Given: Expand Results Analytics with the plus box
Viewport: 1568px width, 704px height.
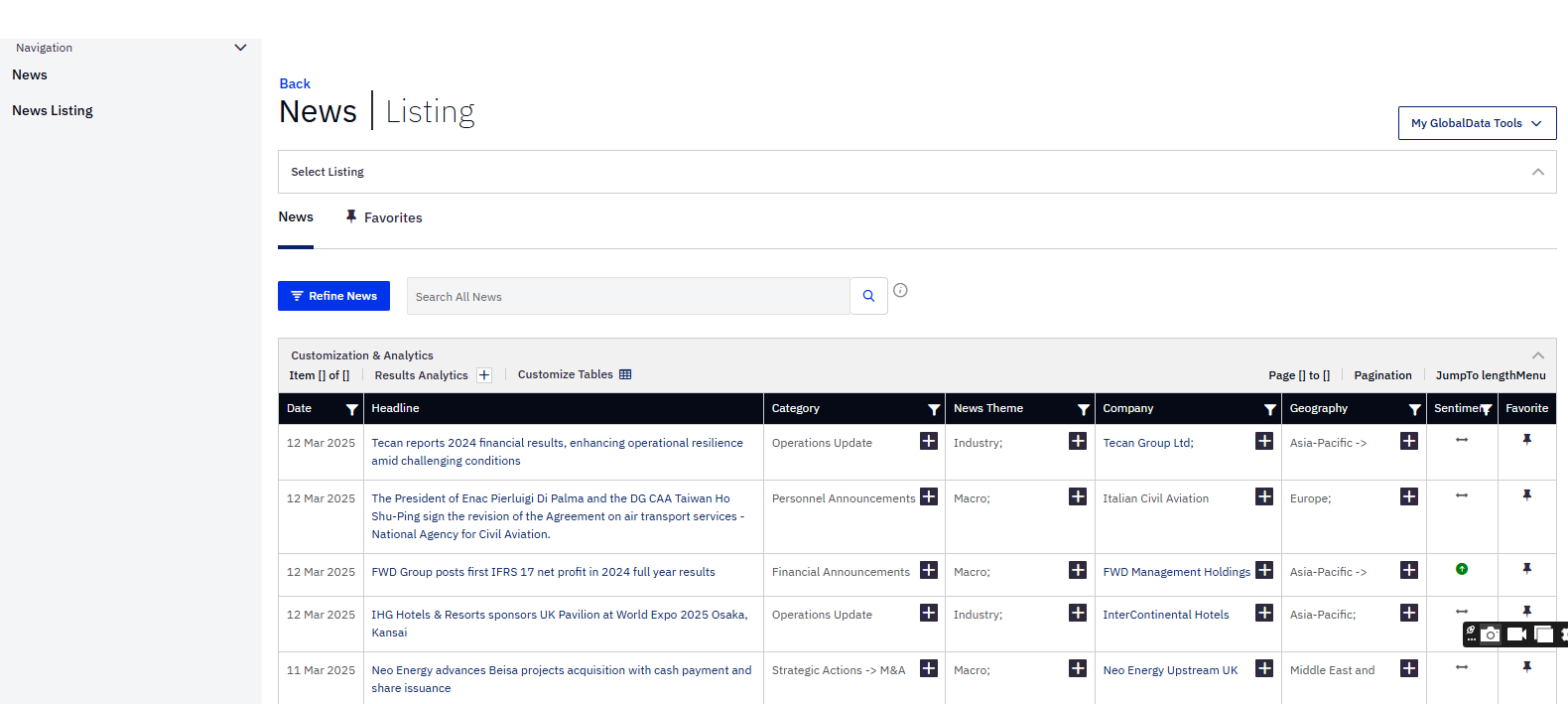Looking at the screenshot, I should [x=484, y=375].
